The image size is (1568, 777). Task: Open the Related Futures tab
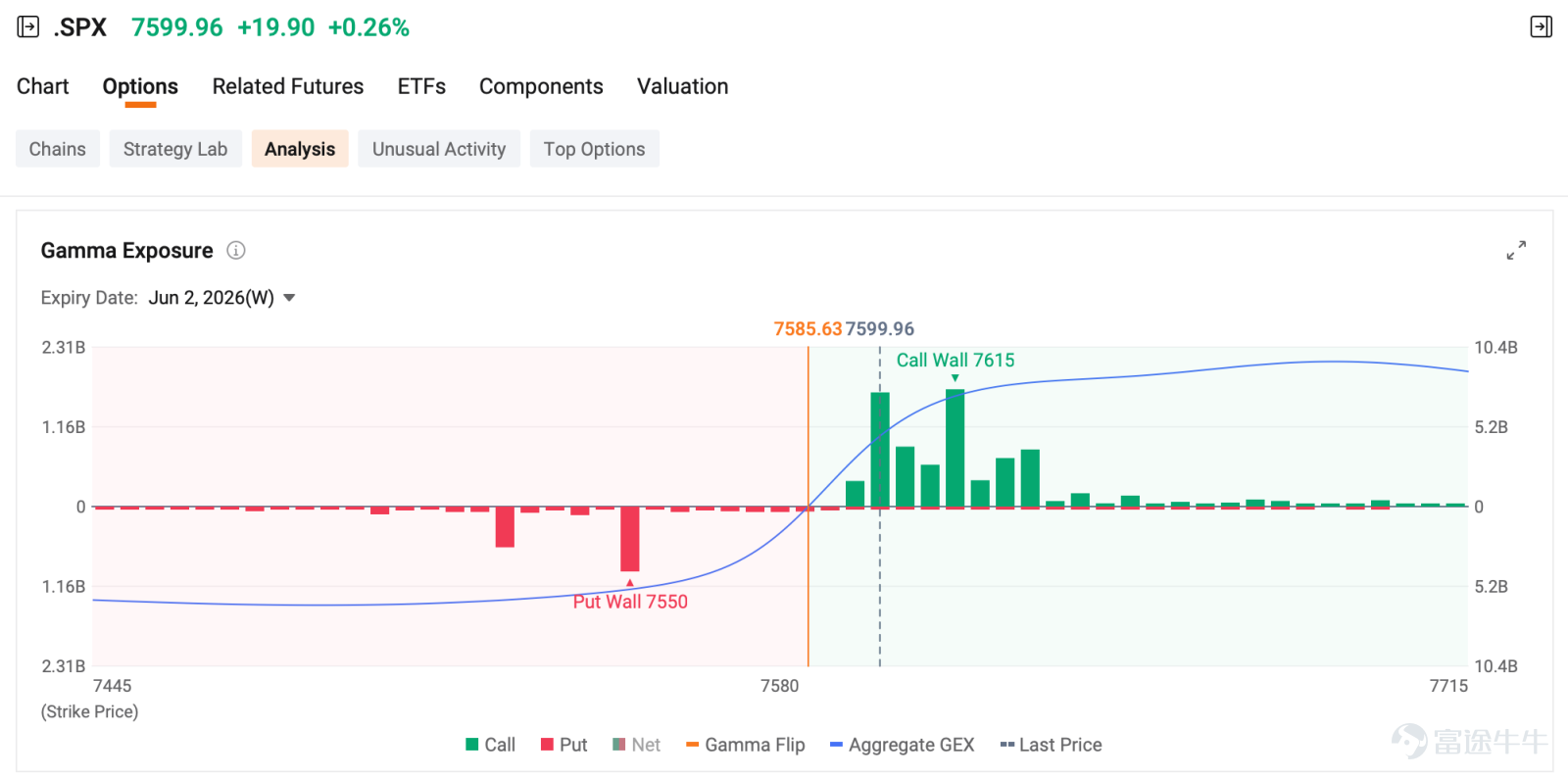pos(288,86)
